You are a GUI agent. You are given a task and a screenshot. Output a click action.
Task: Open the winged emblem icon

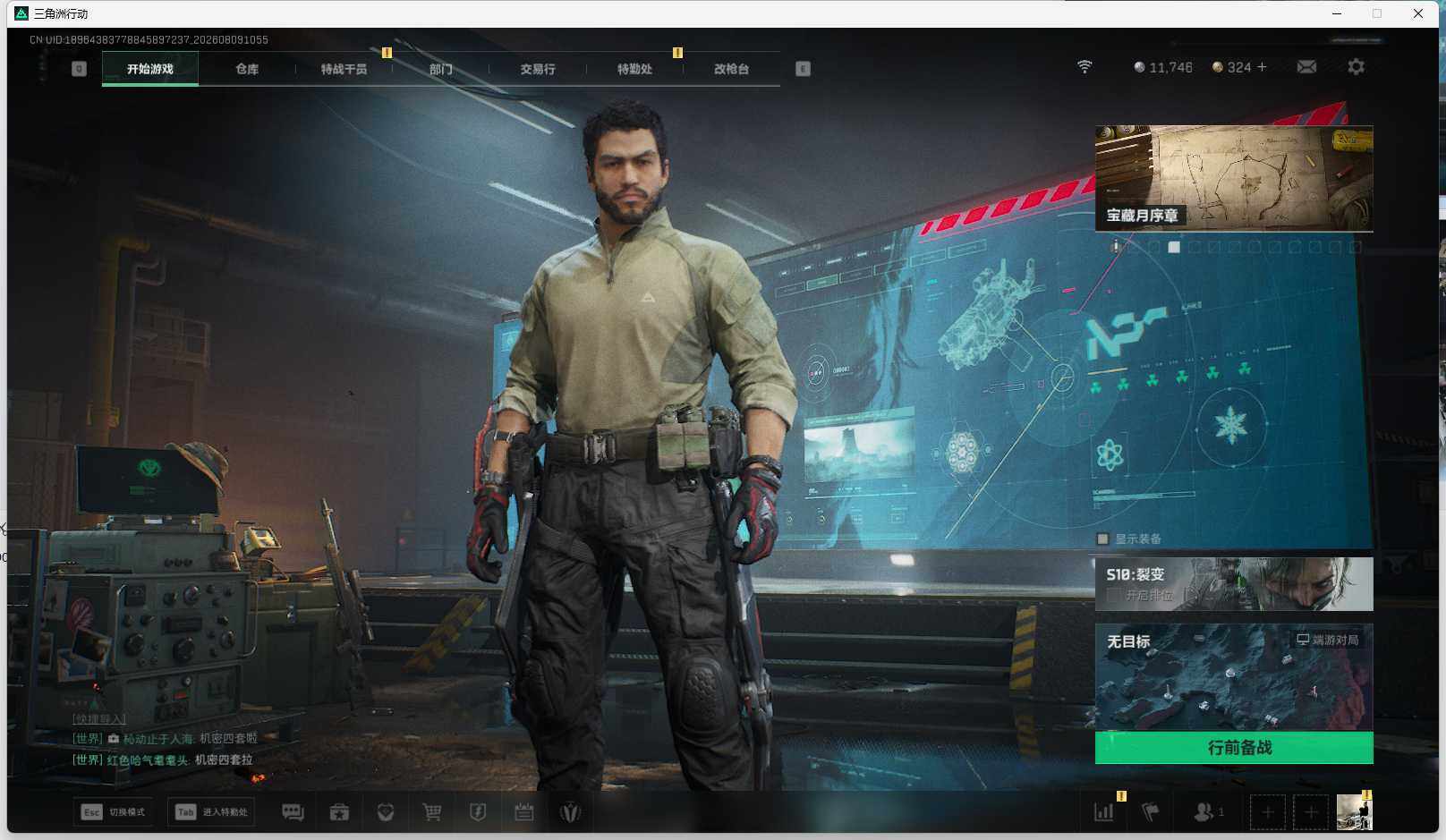(570, 812)
